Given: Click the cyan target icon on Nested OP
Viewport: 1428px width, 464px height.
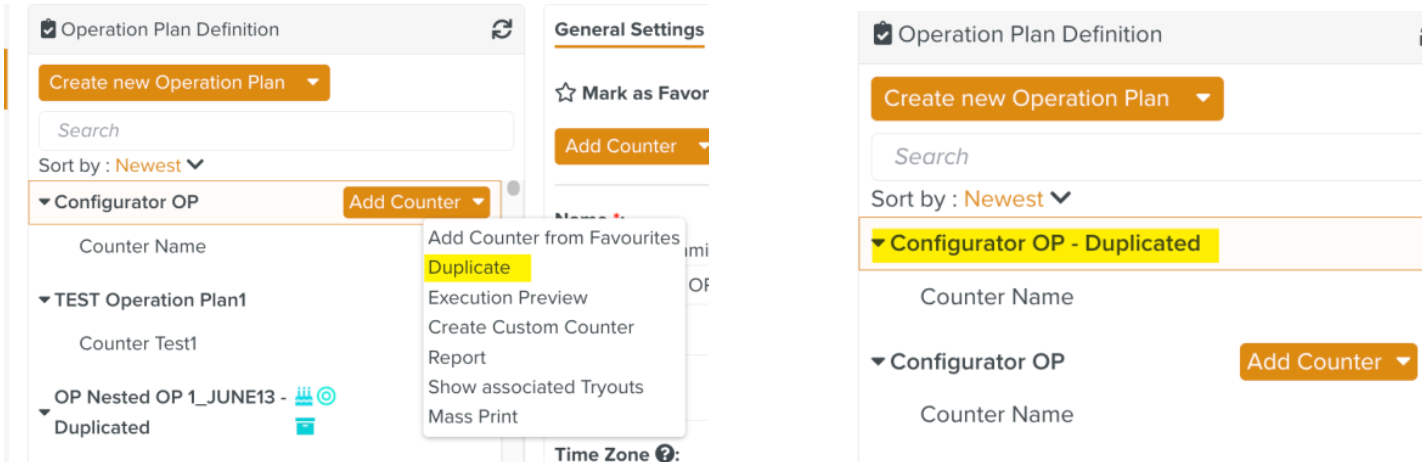Looking at the screenshot, I should pos(326,396).
